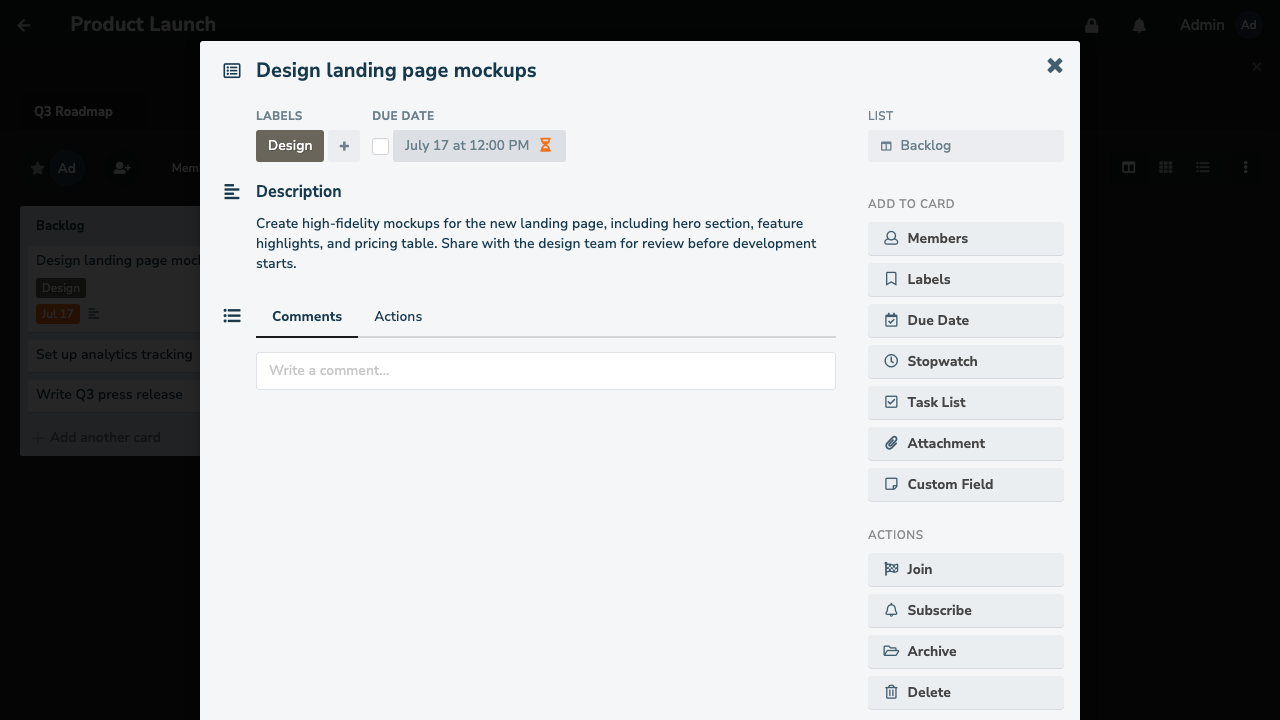
Task: Open the Backlog list selector
Action: pyautogui.click(x=965, y=146)
